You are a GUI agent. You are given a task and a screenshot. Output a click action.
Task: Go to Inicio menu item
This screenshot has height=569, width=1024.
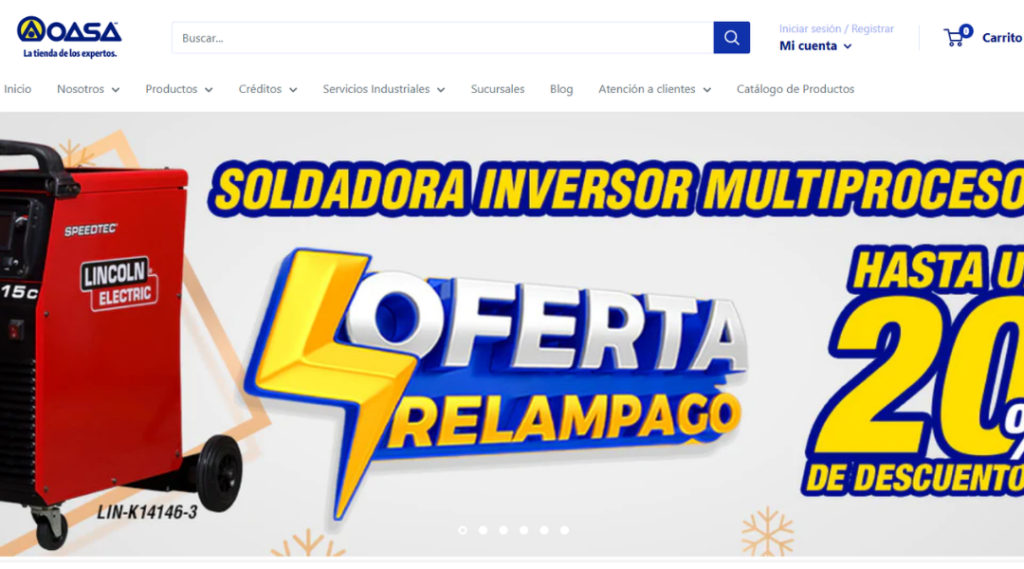coord(18,89)
